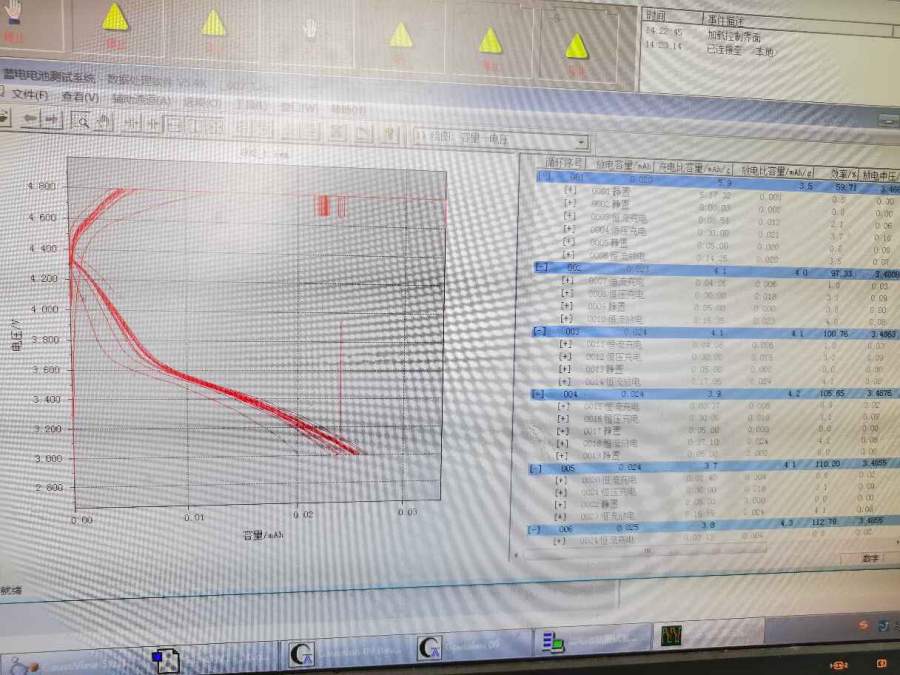Expand step 0013 静置 row
This screenshot has height=675, width=900.
(x=565, y=368)
